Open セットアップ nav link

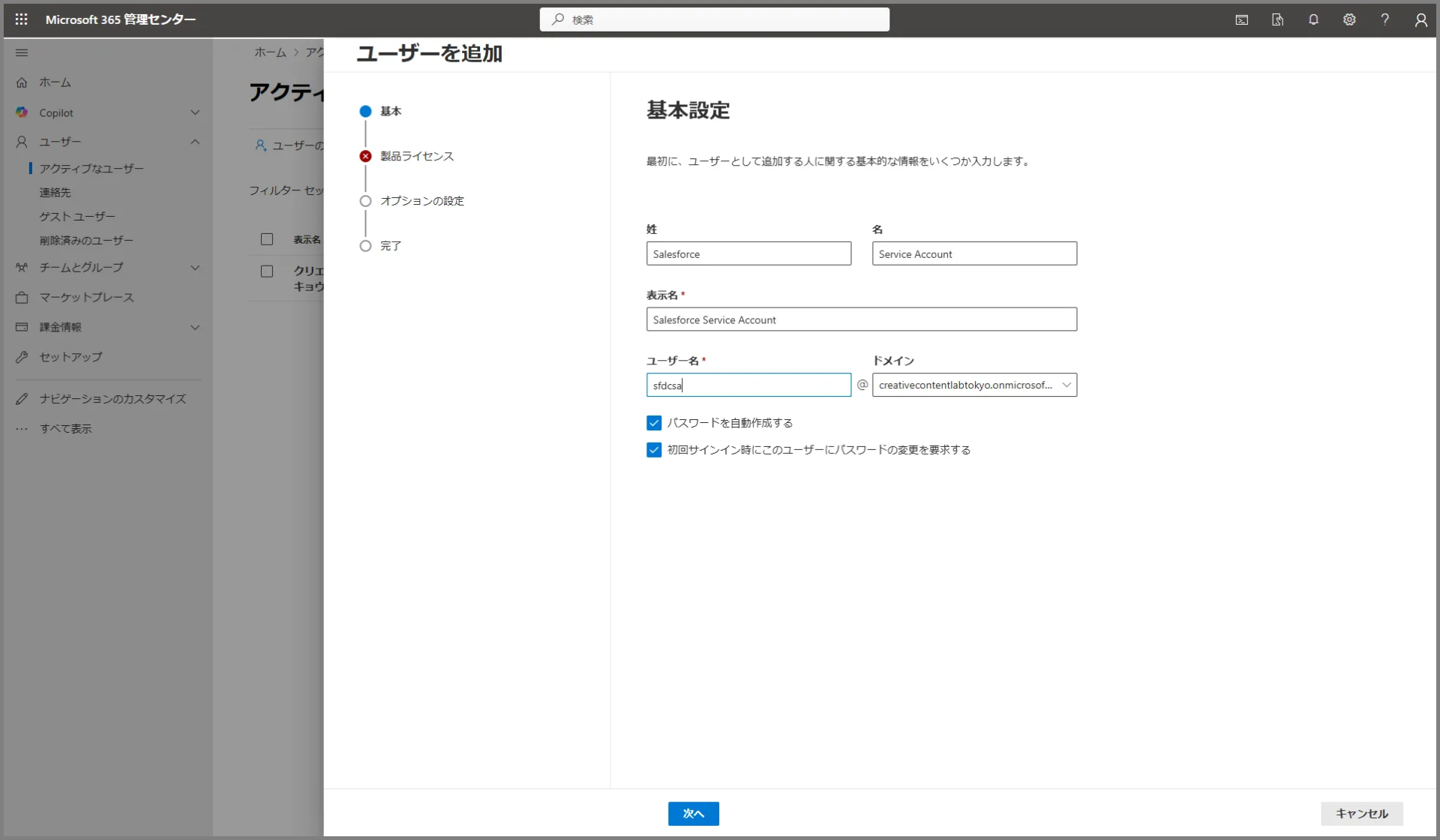(70, 357)
